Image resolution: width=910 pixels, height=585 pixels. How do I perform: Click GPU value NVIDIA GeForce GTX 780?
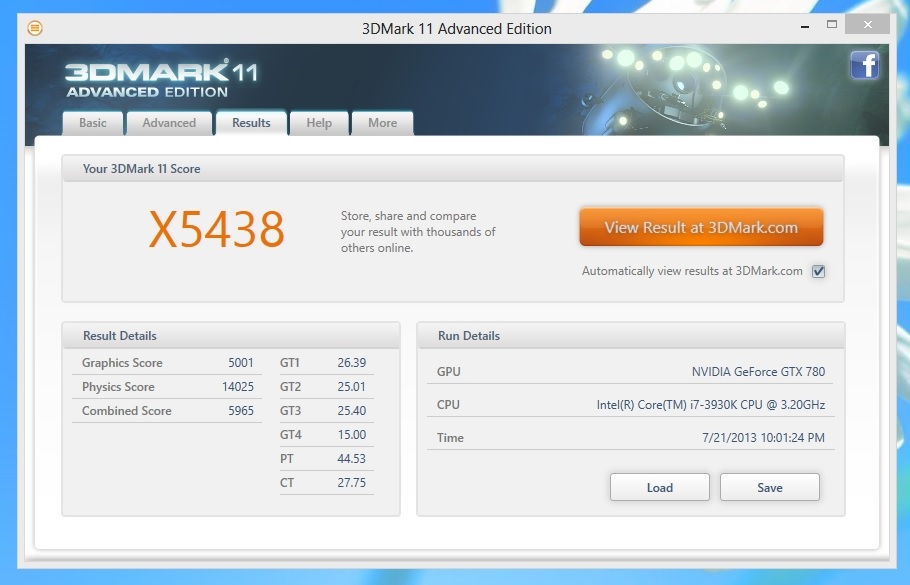click(x=758, y=371)
